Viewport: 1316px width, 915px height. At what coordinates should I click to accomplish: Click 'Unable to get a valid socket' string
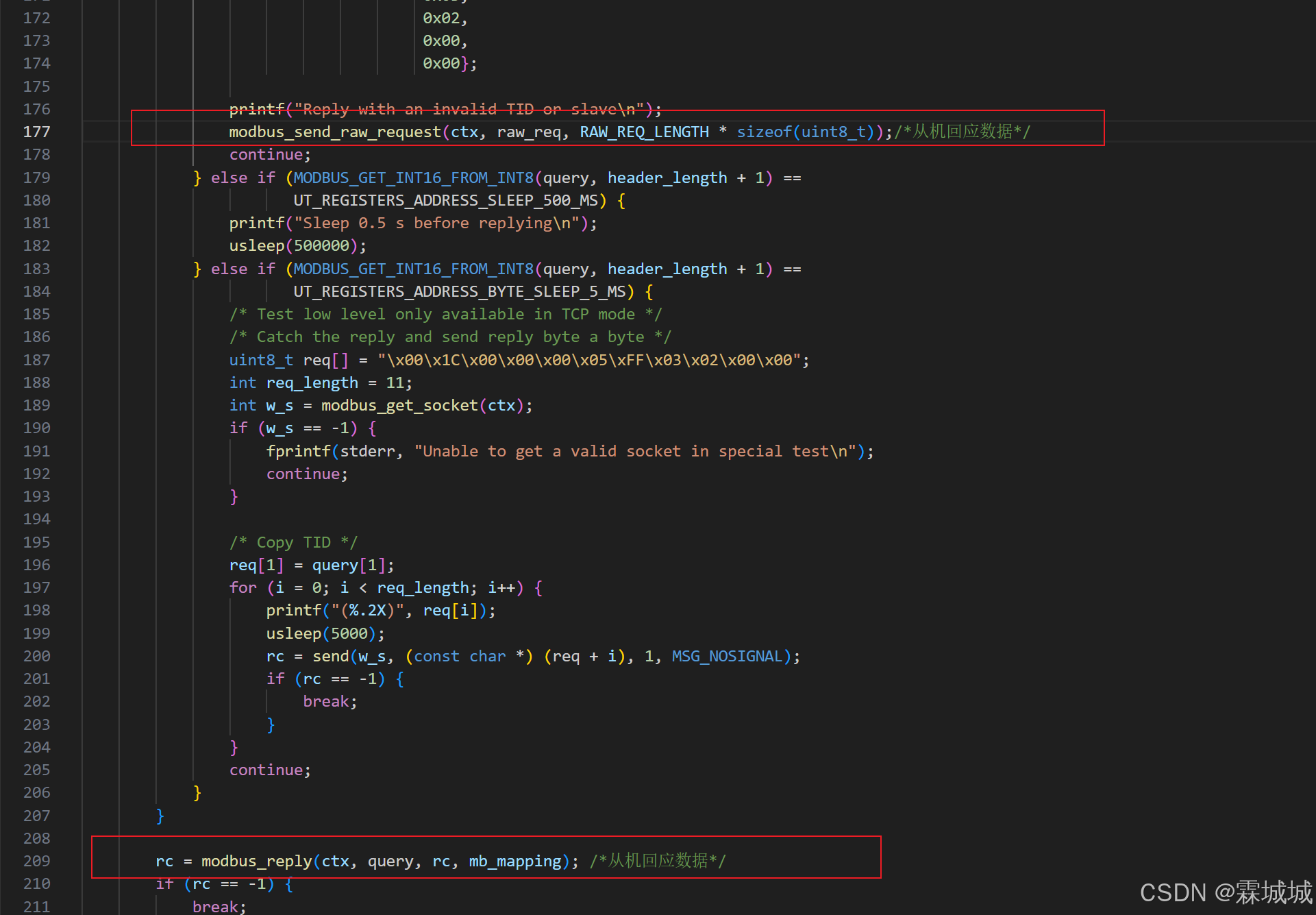point(635,451)
